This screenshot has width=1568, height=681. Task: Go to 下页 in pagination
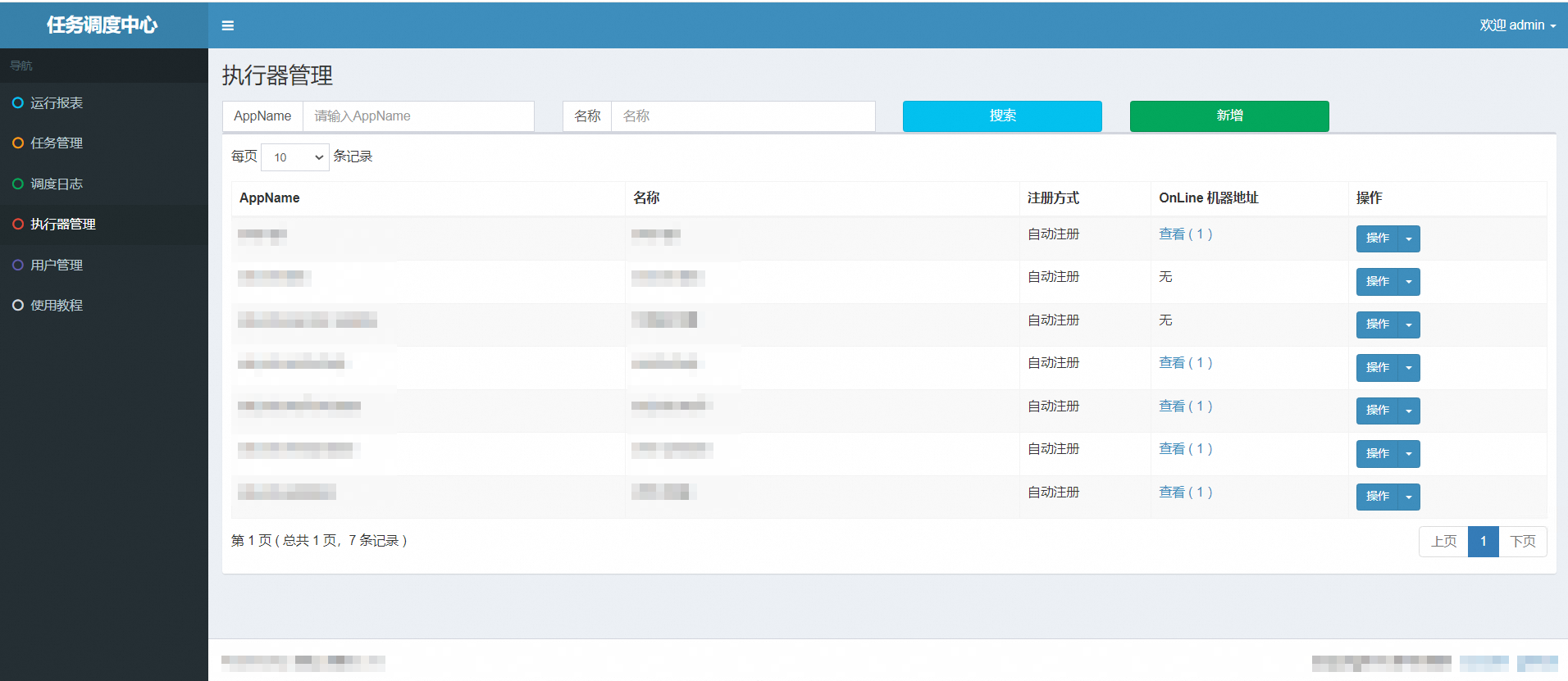(x=1523, y=542)
